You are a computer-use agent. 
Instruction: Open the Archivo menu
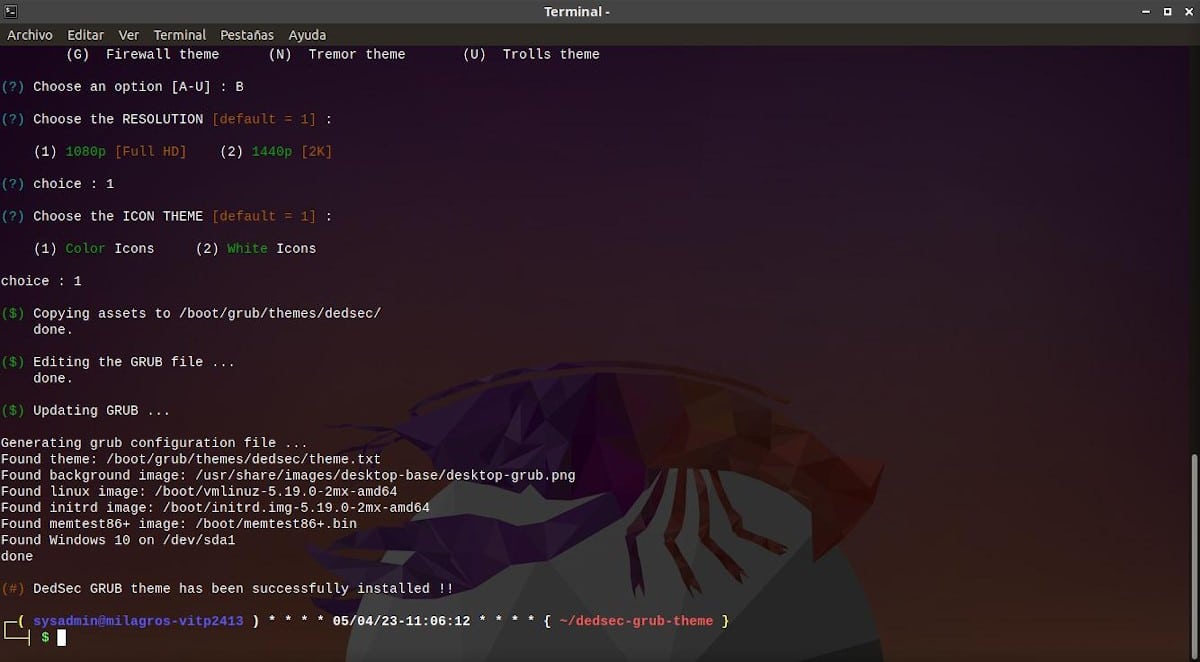click(x=30, y=35)
